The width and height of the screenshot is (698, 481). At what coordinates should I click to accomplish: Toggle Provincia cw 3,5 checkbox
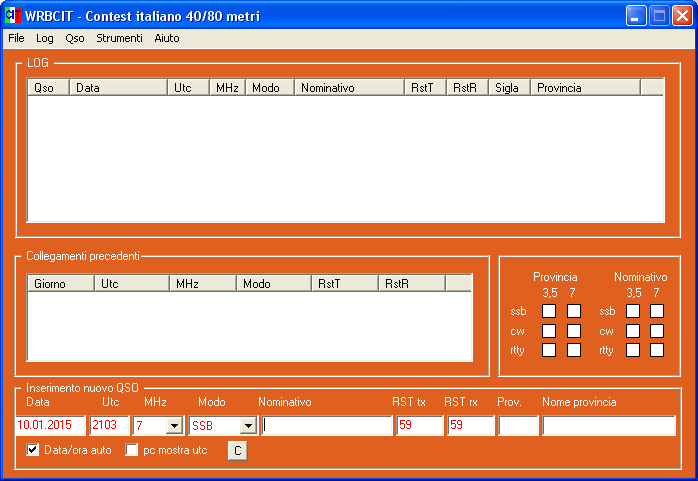click(x=549, y=331)
